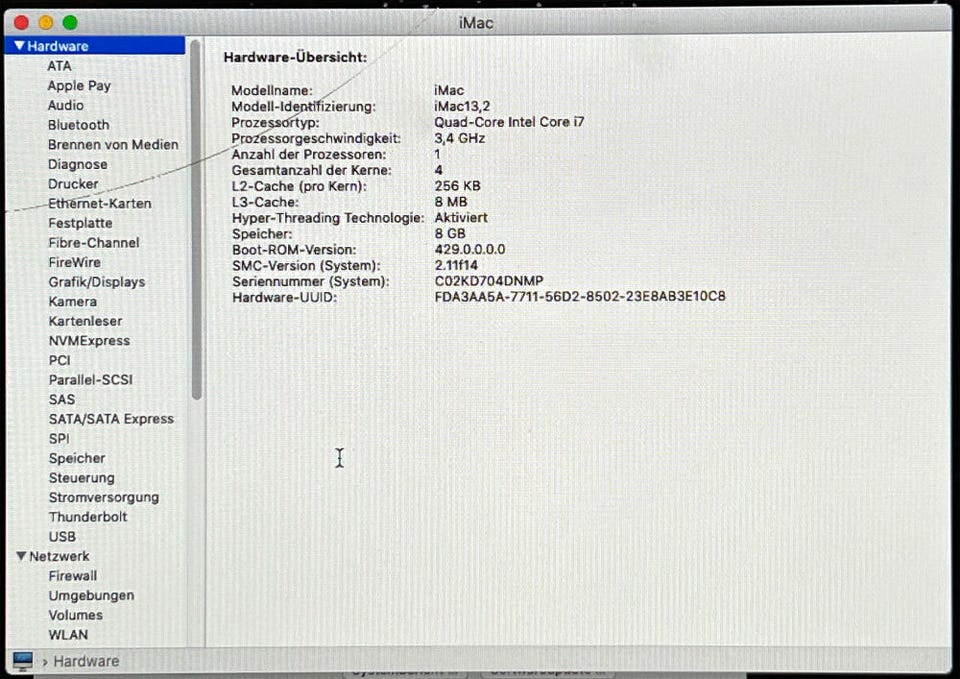Click Quad-Core Intel Core i7 value
The height and width of the screenshot is (679, 960).
pos(509,122)
